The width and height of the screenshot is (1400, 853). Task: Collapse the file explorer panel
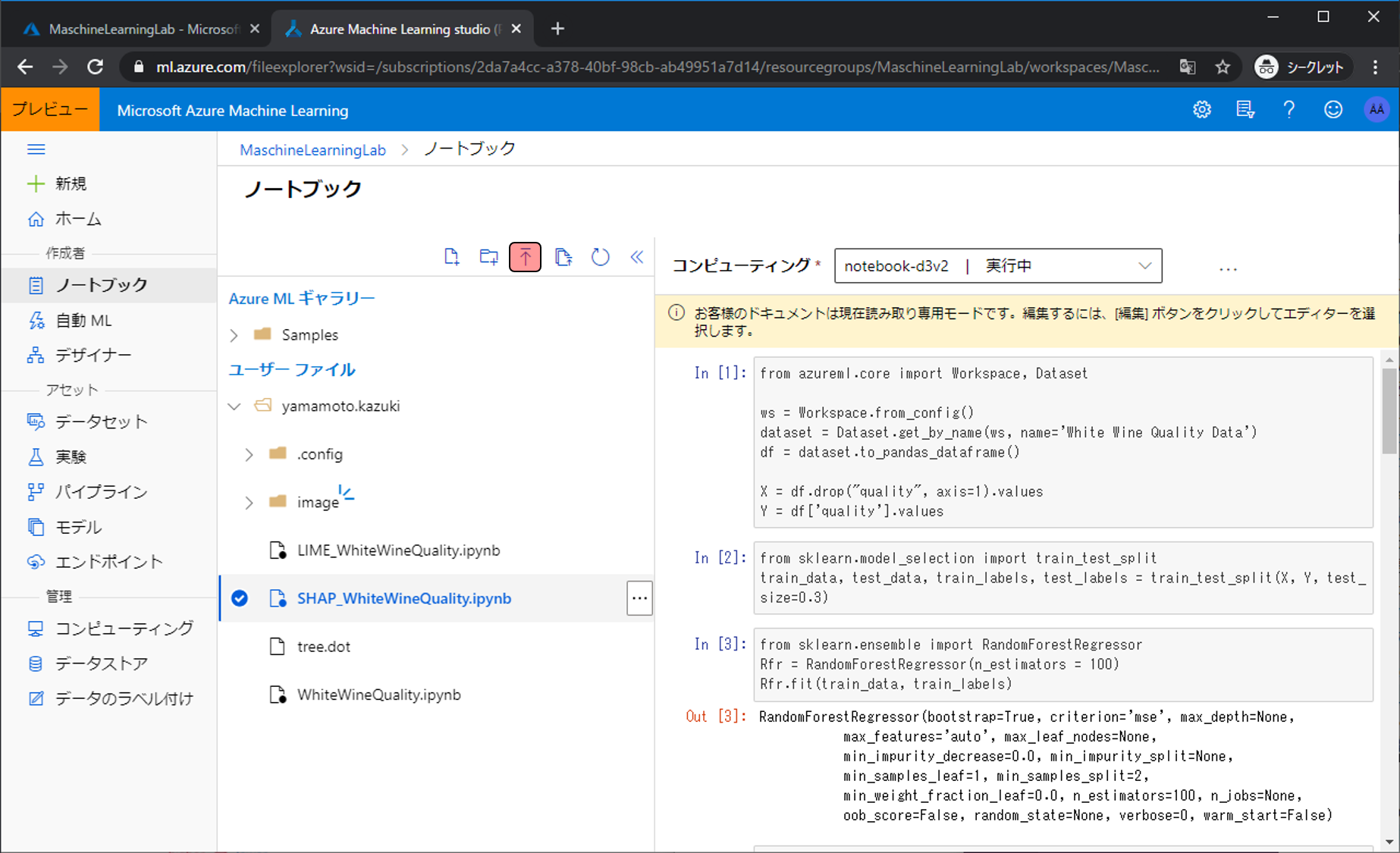tap(637, 257)
